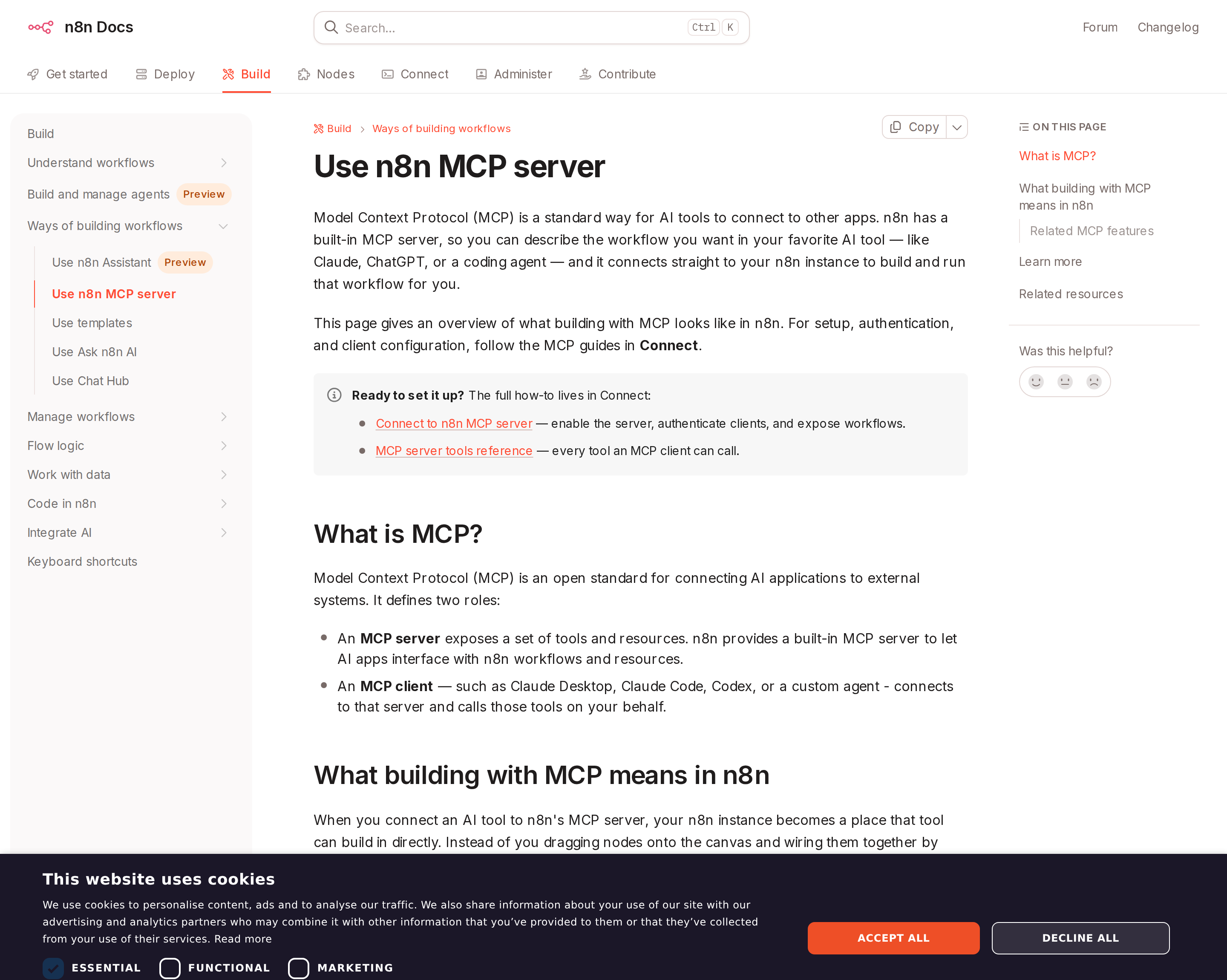The height and width of the screenshot is (980, 1227).
Task: Expand Manage workflows section
Action: pyautogui.click(x=224, y=417)
